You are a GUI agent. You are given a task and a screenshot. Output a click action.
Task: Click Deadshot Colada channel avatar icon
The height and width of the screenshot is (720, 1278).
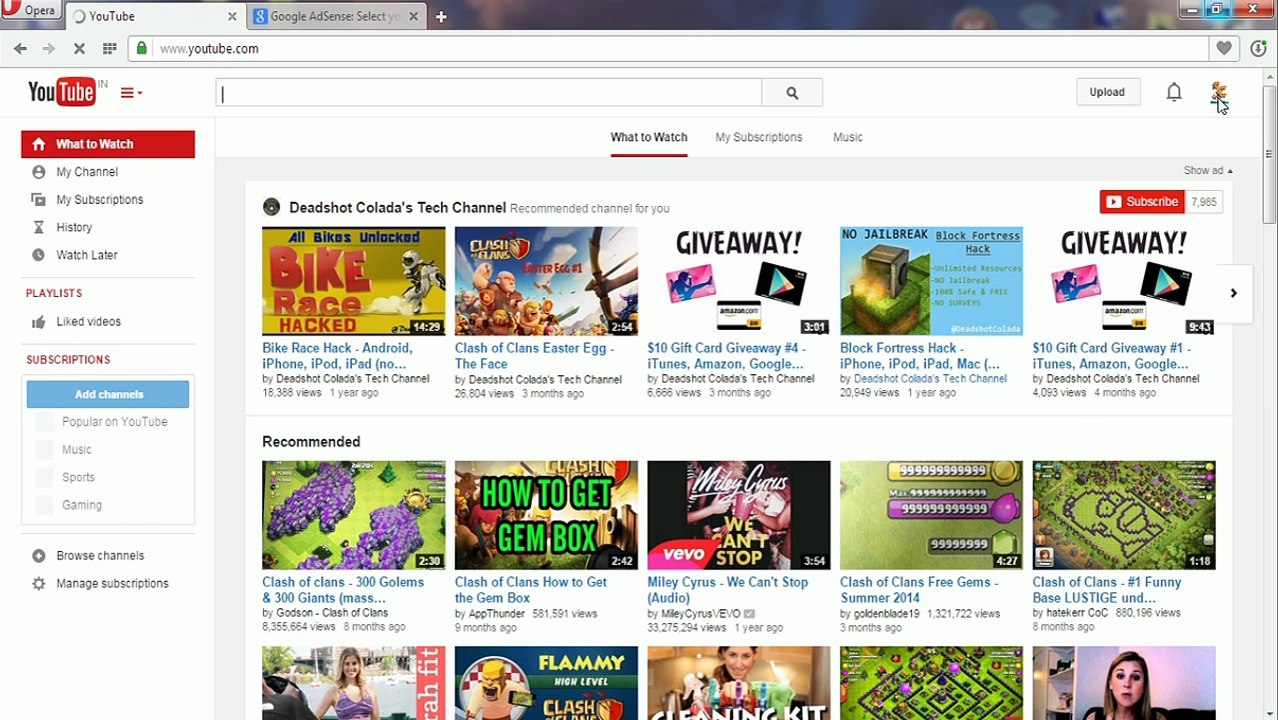271,207
